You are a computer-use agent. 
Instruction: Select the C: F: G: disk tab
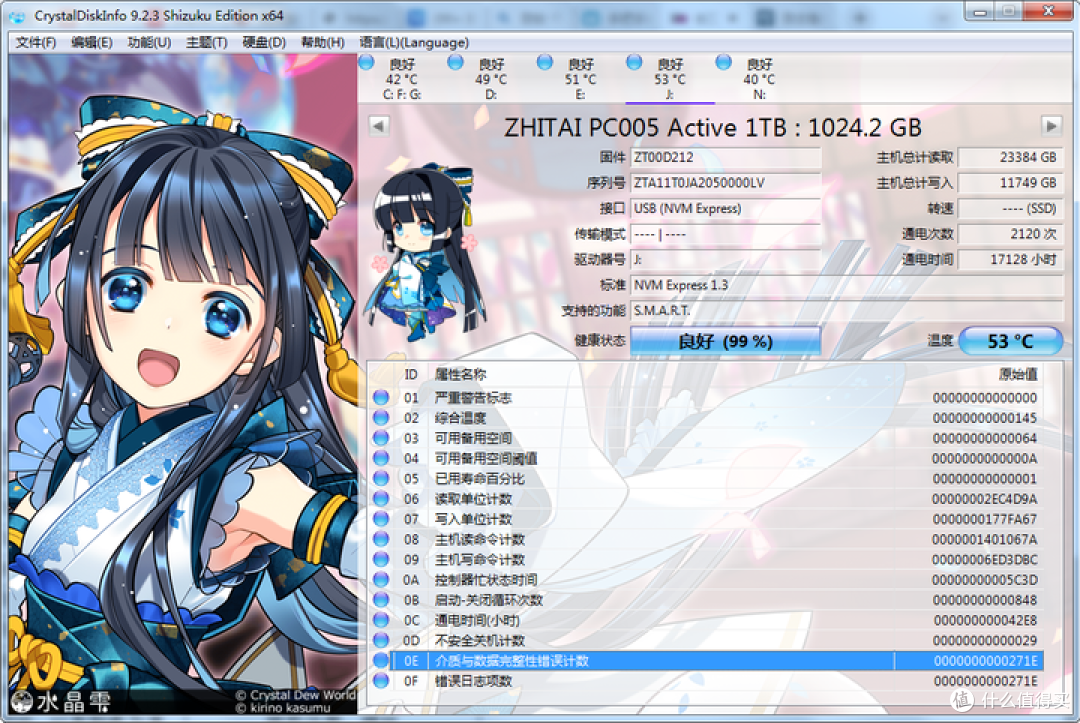pos(402,78)
